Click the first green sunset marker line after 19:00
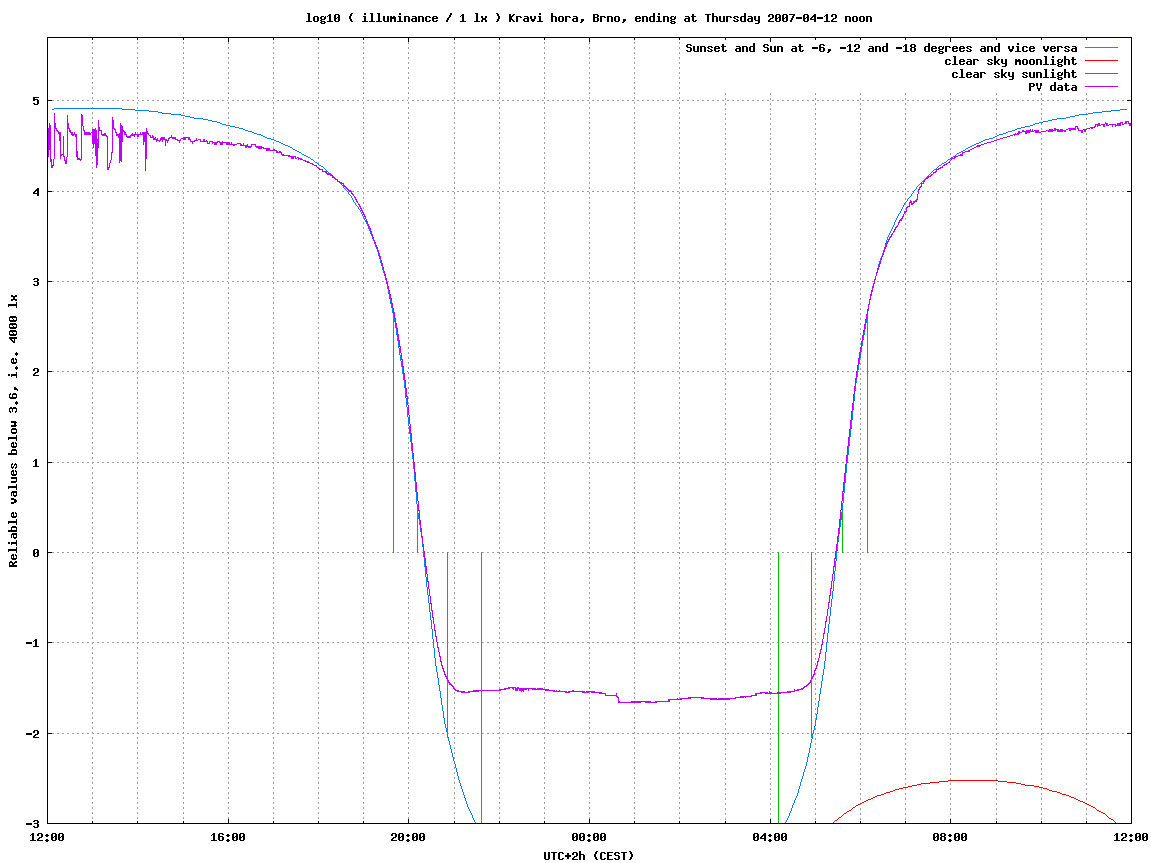 (x=393, y=433)
